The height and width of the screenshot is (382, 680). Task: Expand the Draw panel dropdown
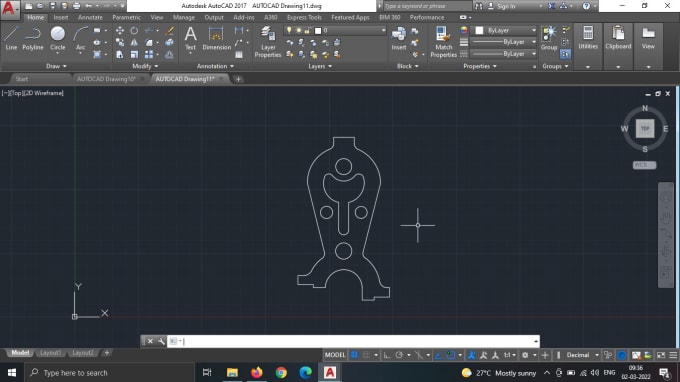point(56,66)
